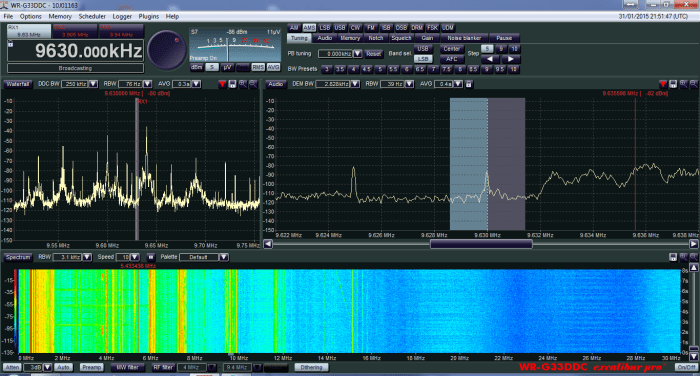Zoom in on the demodulator spectrum
This screenshot has height=376, width=700.
pos(683,84)
